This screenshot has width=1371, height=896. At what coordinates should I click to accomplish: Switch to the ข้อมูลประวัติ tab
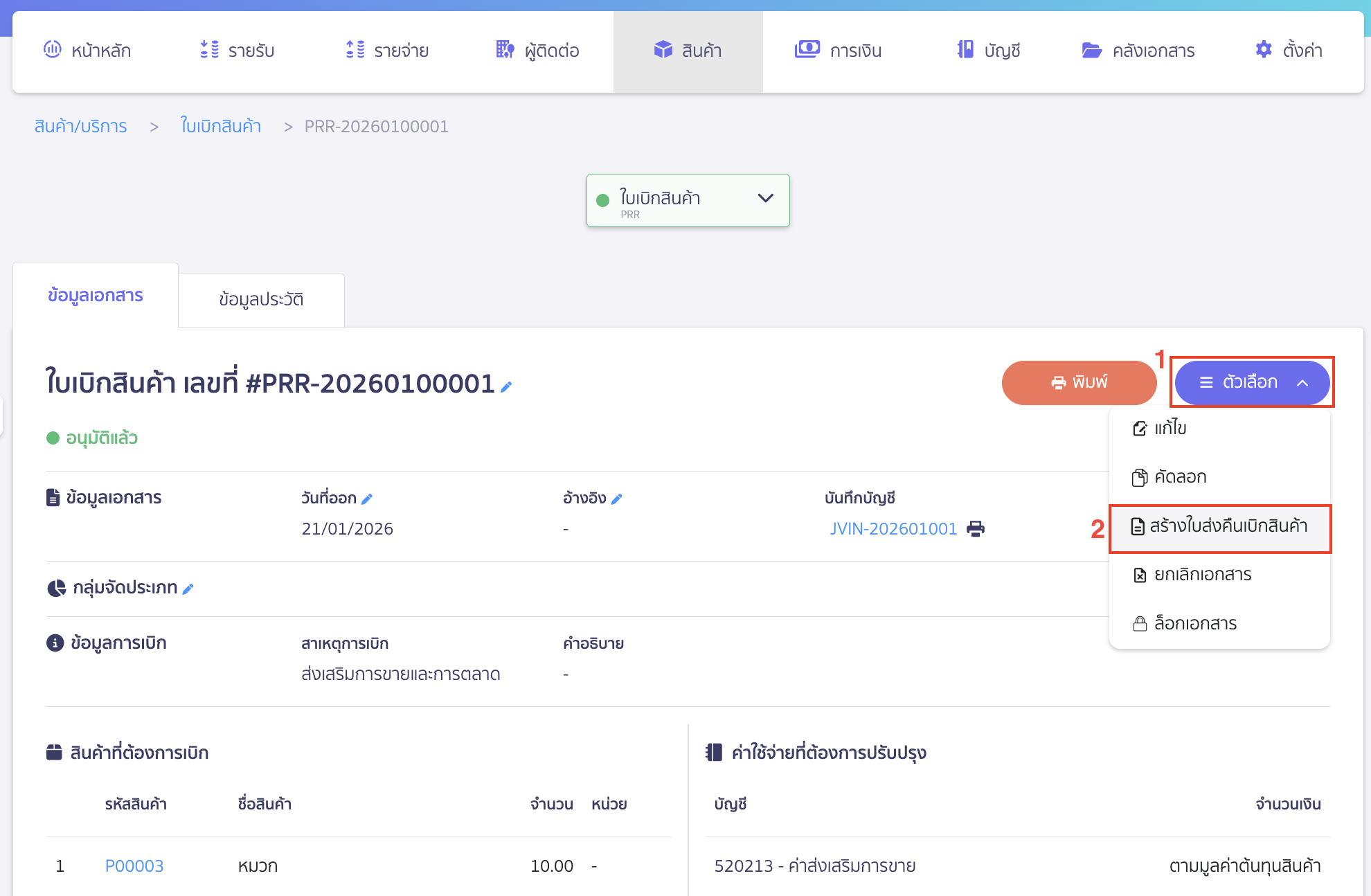coord(261,299)
